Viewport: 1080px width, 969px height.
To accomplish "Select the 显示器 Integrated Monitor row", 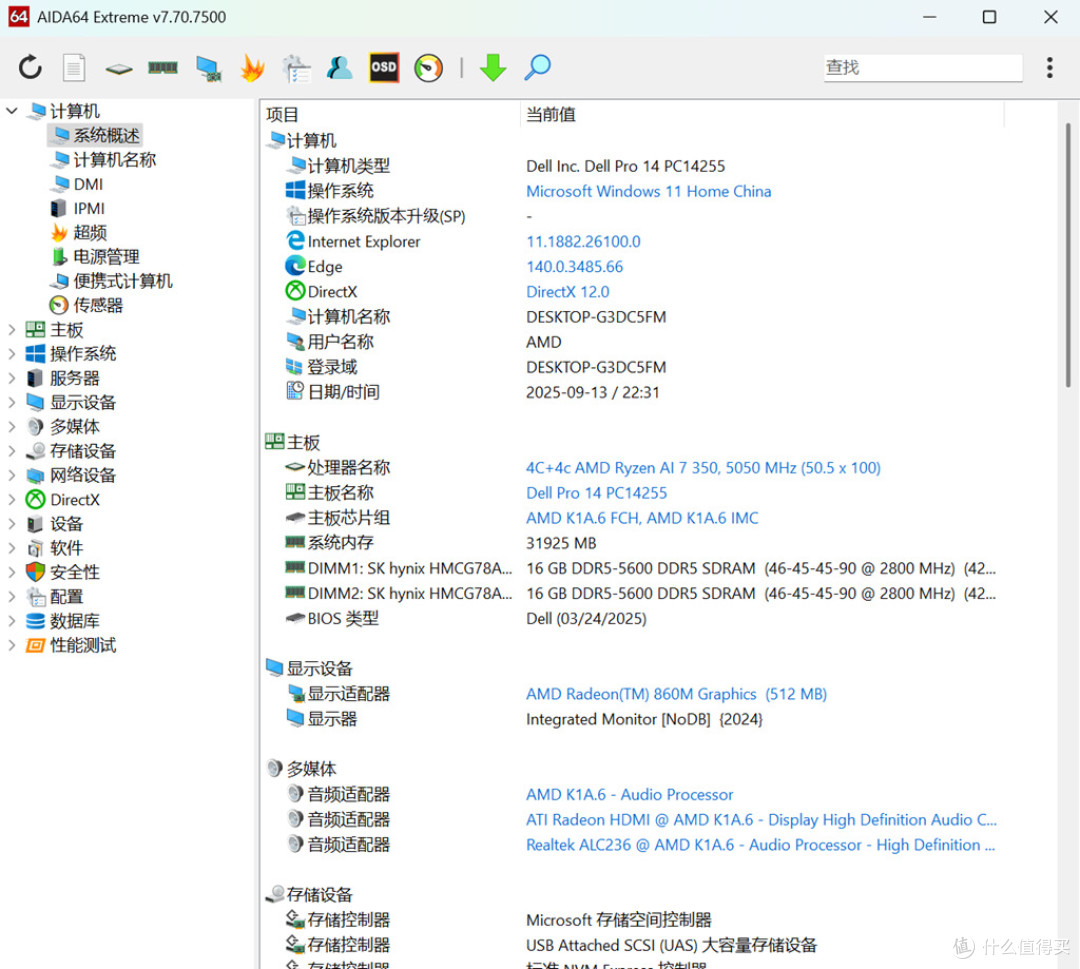I will [x=630, y=719].
